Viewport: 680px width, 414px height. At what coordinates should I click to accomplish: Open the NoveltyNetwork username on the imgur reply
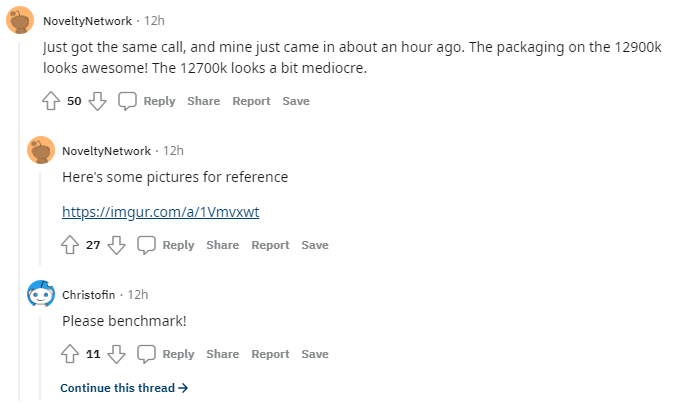pos(106,150)
